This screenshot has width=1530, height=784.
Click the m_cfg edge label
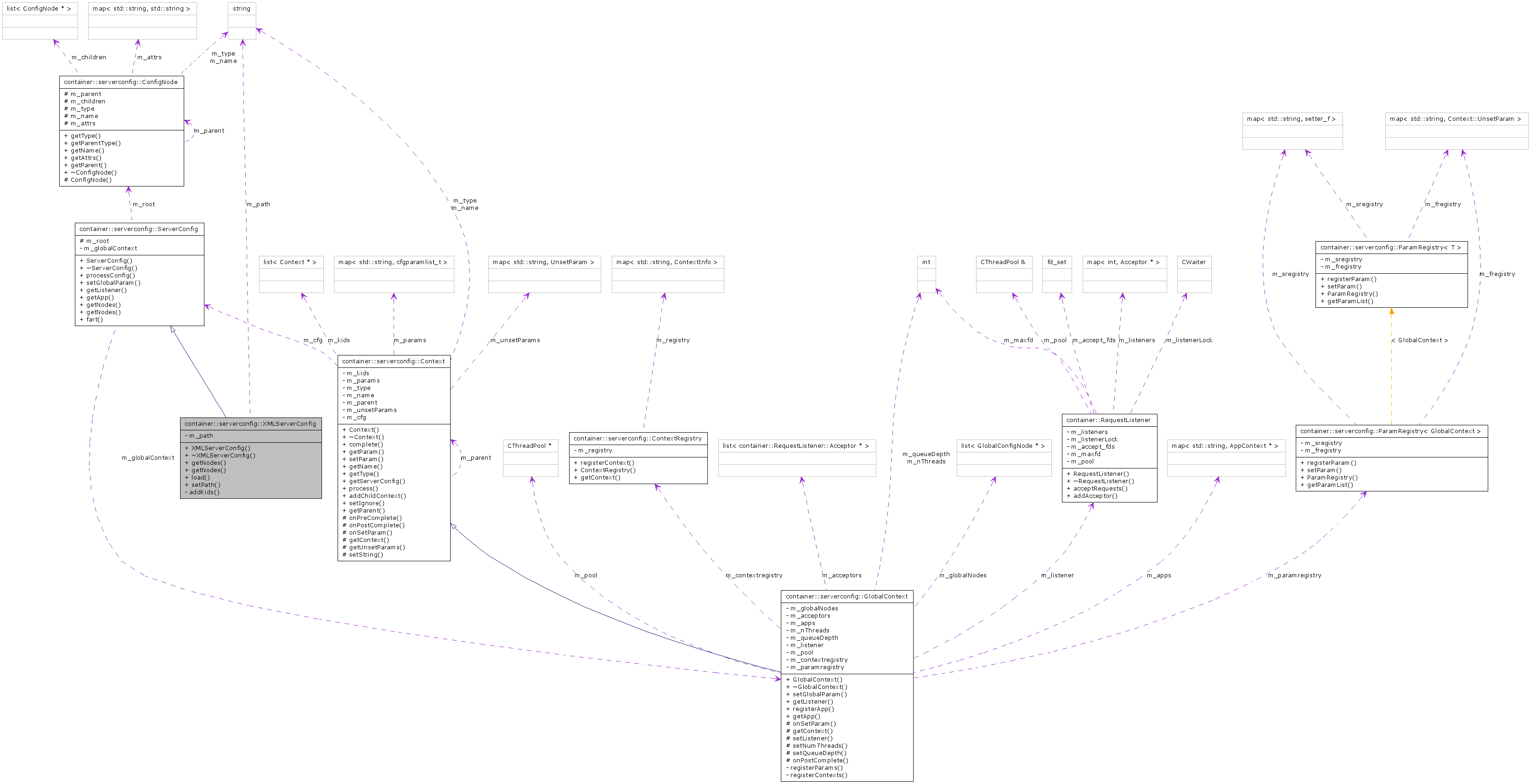click(313, 340)
